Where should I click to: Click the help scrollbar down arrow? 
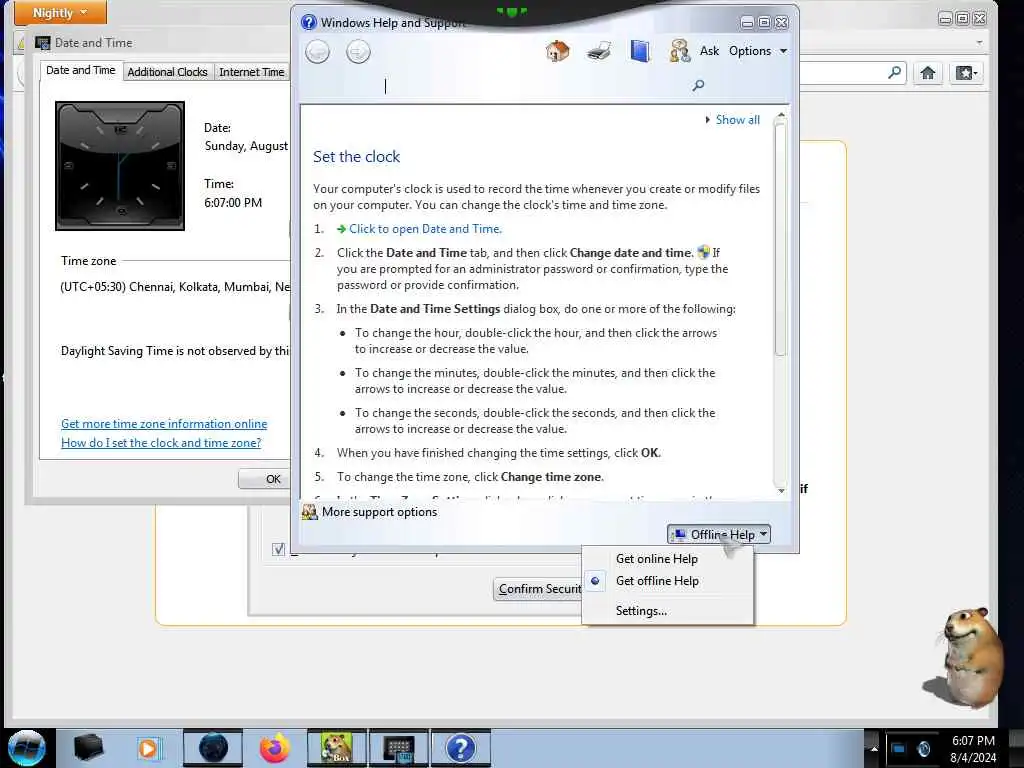(x=780, y=490)
